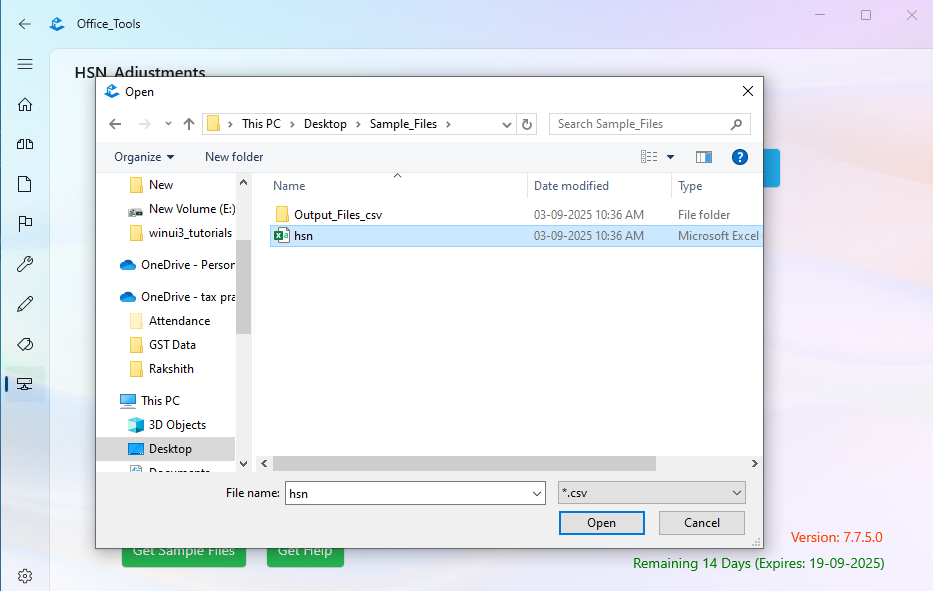Image resolution: width=933 pixels, height=591 pixels.
Task: Open the settings gear at bottom left
Action: click(25, 575)
